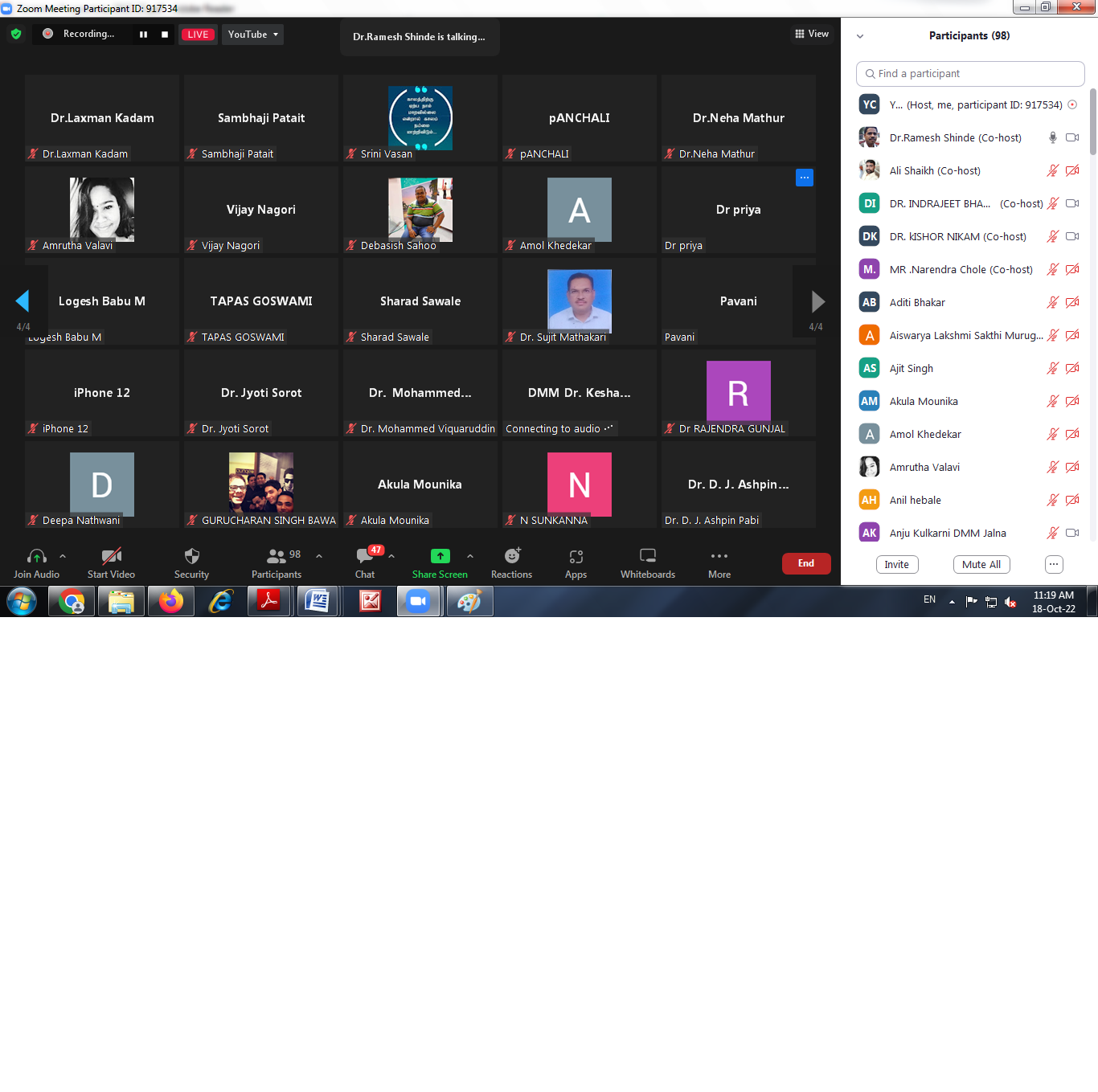Open the Security shield menu
Image resolution: width=1098 pixels, height=1092 pixels.
[191, 563]
